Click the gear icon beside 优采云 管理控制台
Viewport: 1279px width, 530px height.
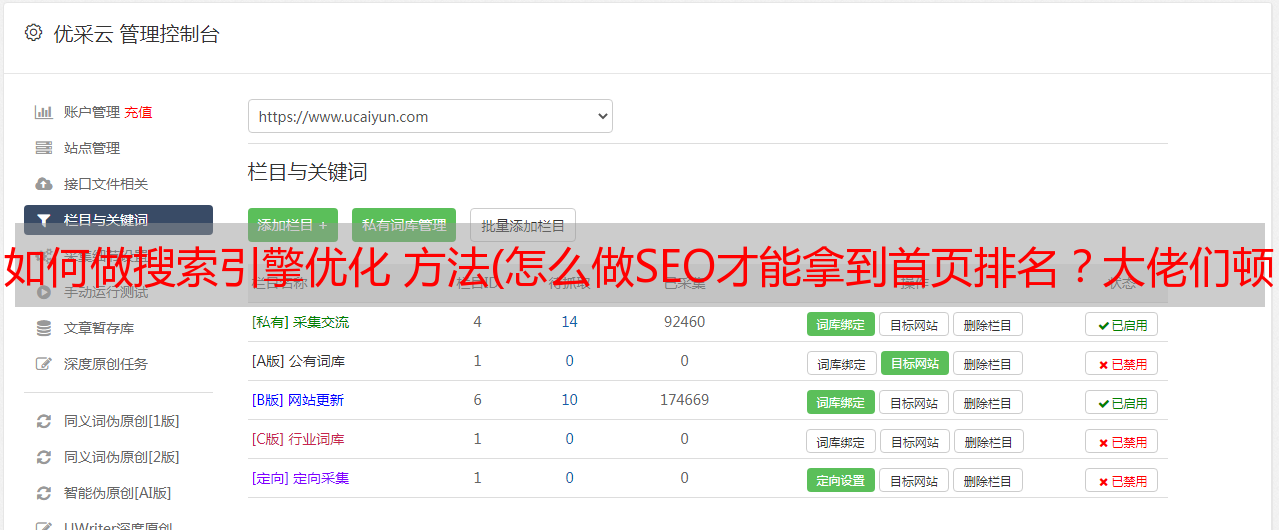33,33
